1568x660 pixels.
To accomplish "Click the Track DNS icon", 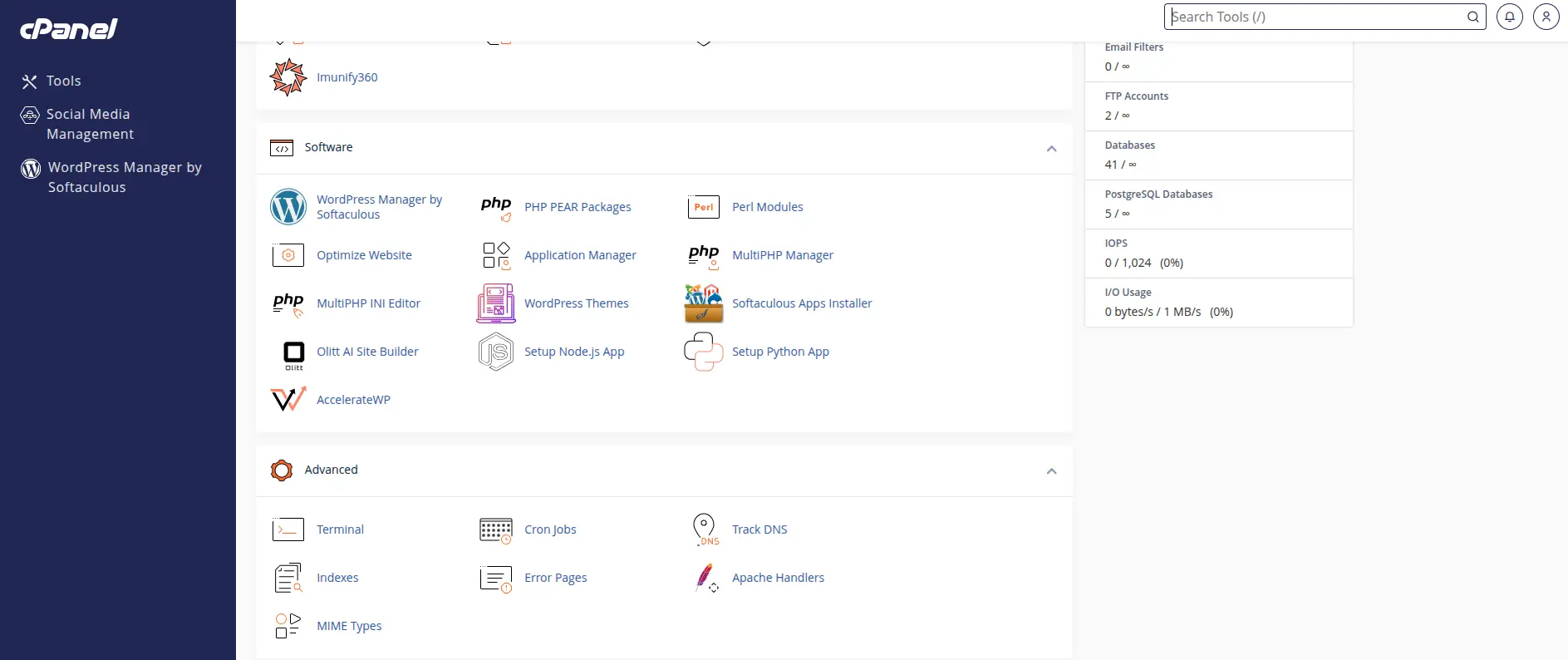I will point(705,529).
